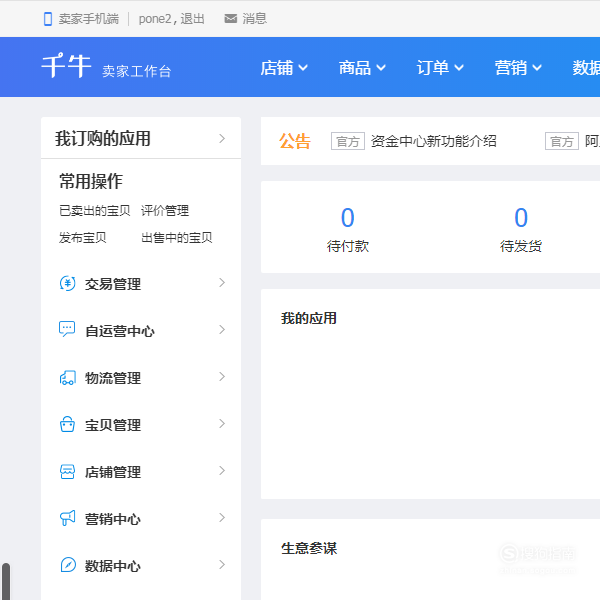600x600 pixels.
Task: Click the 数据中心 compass icon
Action: [x=68, y=565]
